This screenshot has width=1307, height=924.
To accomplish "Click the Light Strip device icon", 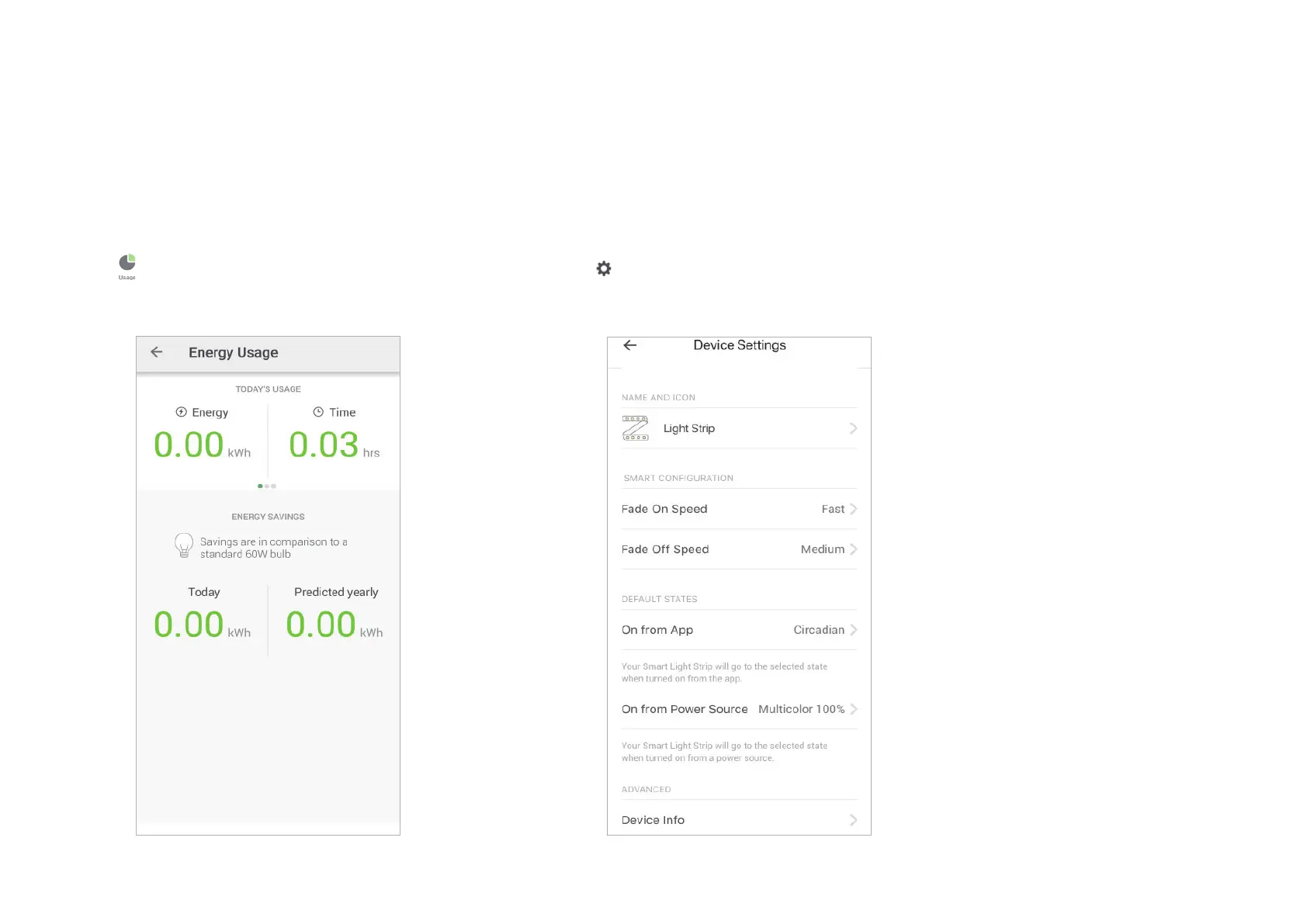I will (x=635, y=428).
